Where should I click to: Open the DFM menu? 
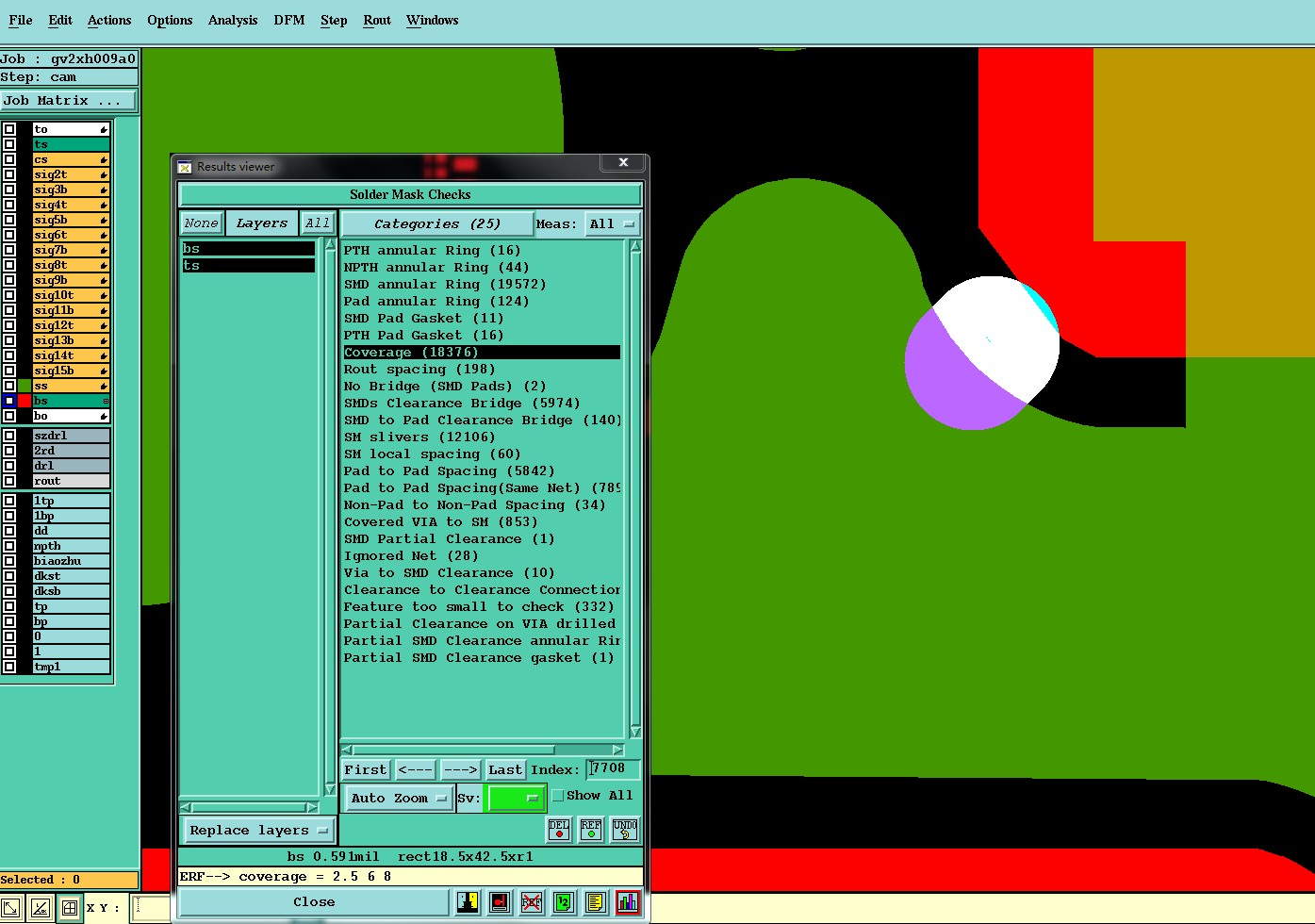click(289, 20)
